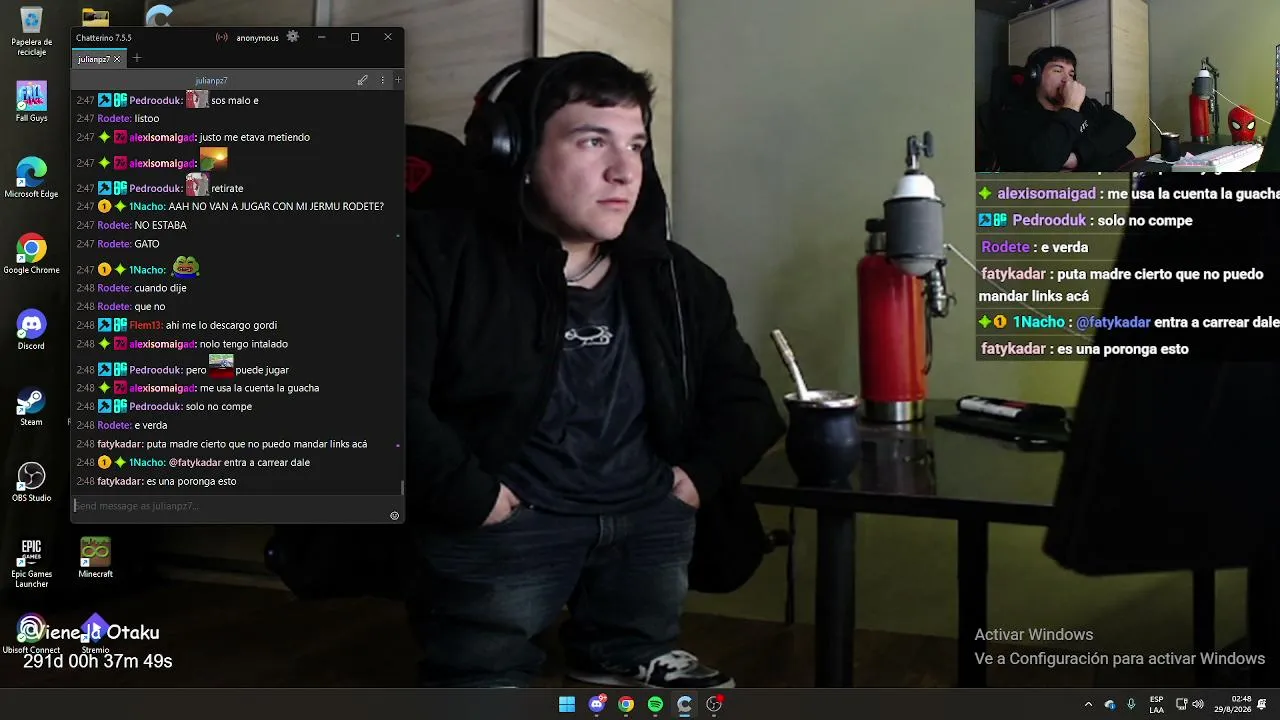Click the julianpz7 split header title
This screenshot has height=720, width=1280.
point(211,80)
